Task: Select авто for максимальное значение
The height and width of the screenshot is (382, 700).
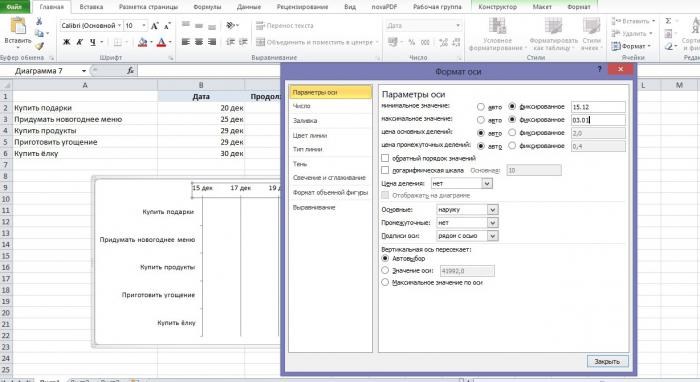Action: tap(481, 120)
